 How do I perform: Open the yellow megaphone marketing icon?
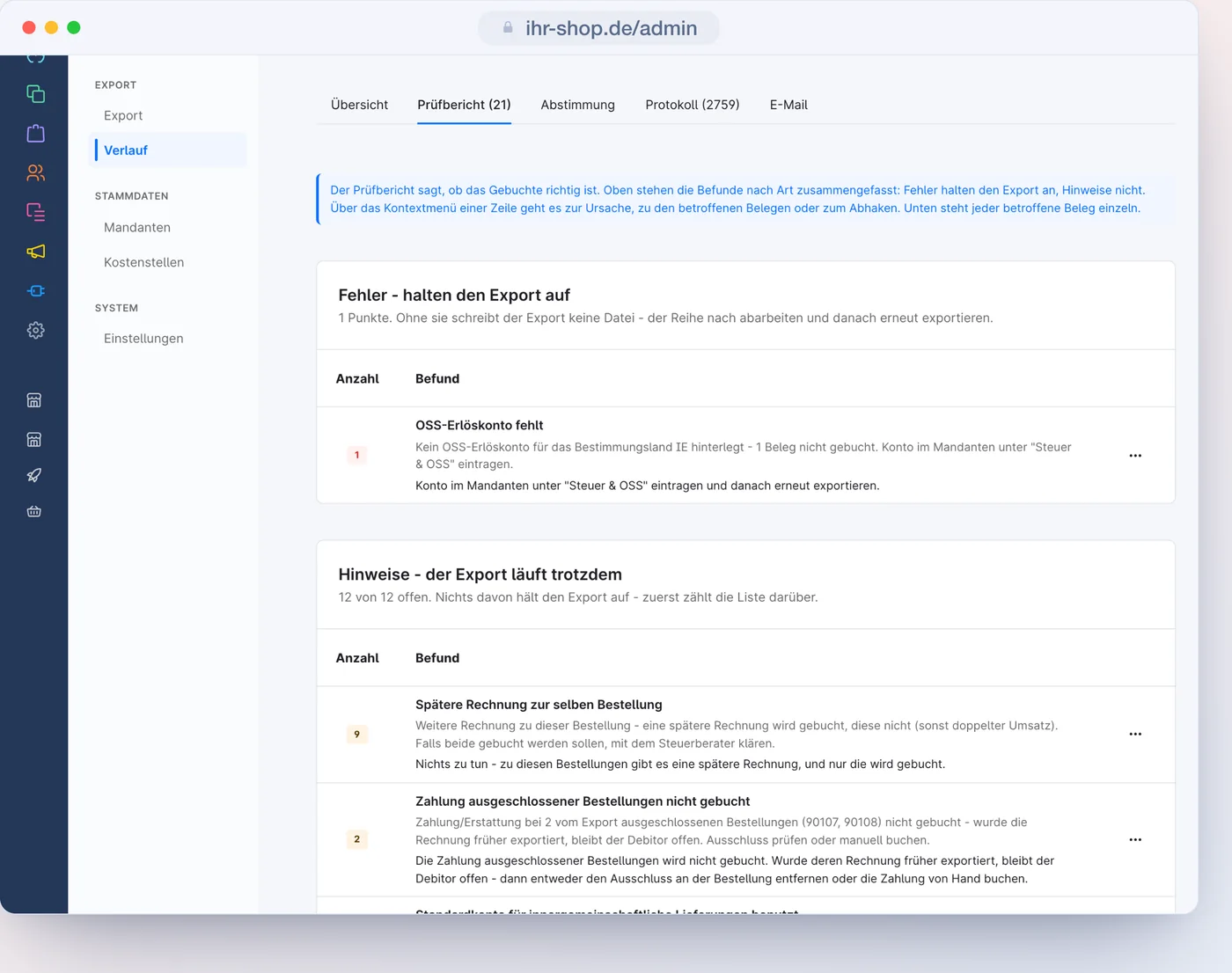click(35, 252)
